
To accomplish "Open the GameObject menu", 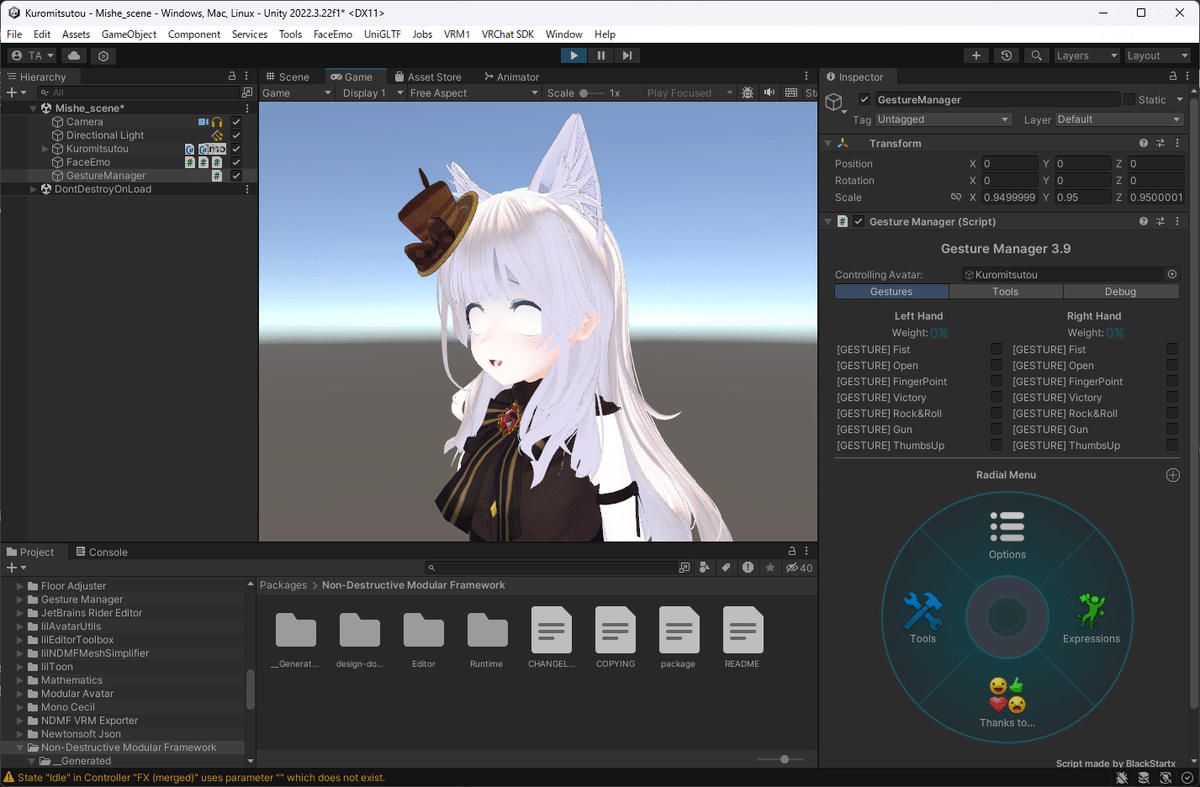I will (129, 34).
